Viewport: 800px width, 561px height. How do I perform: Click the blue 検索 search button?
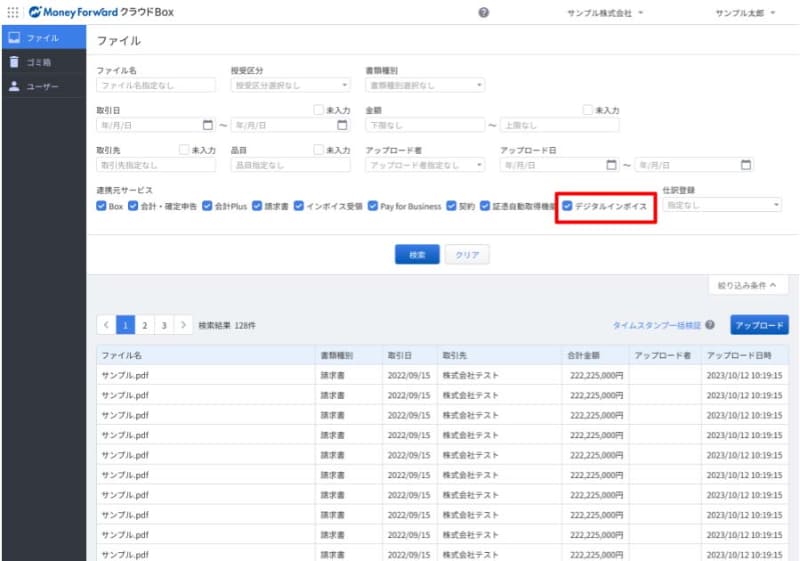coord(417,254)
